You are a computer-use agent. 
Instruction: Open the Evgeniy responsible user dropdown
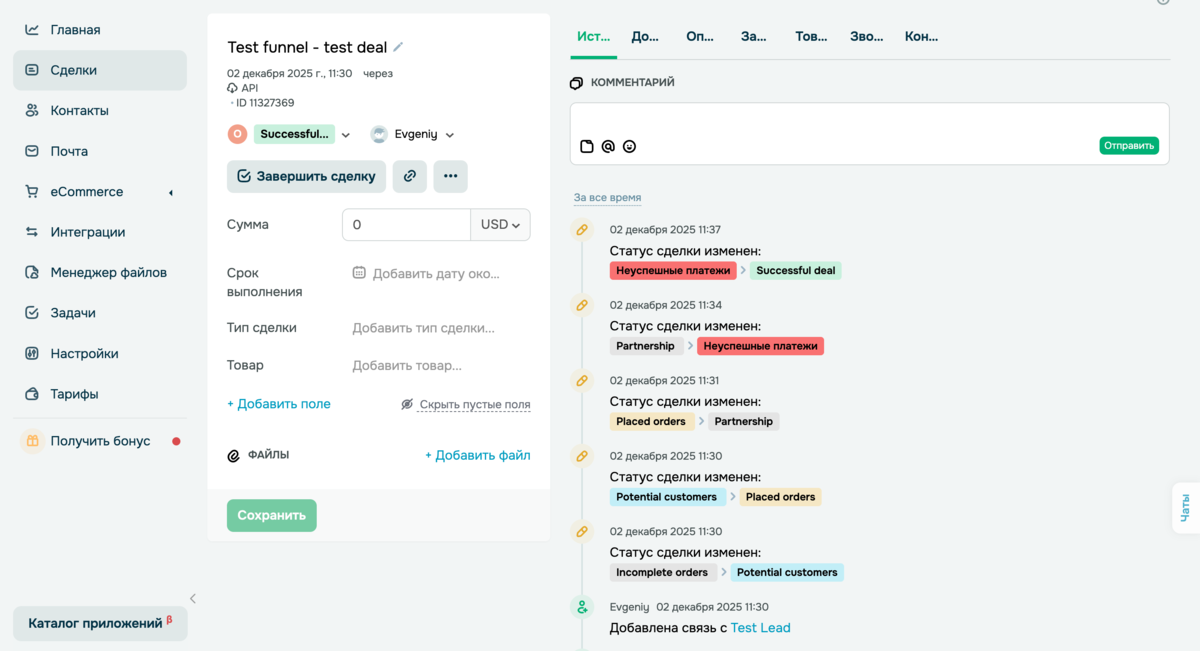(x=449, y=135)
